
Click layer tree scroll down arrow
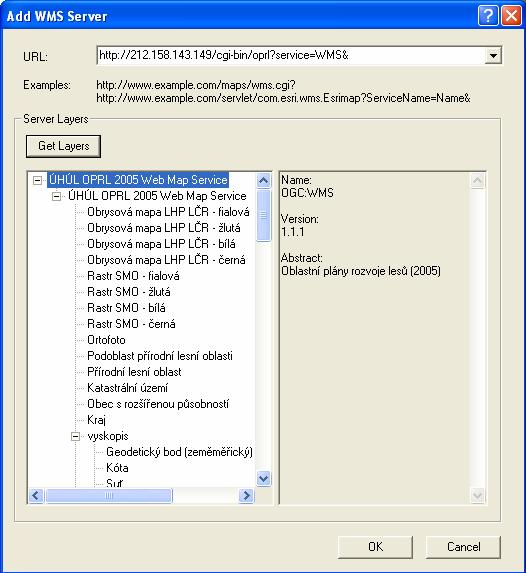coord(264,478)
